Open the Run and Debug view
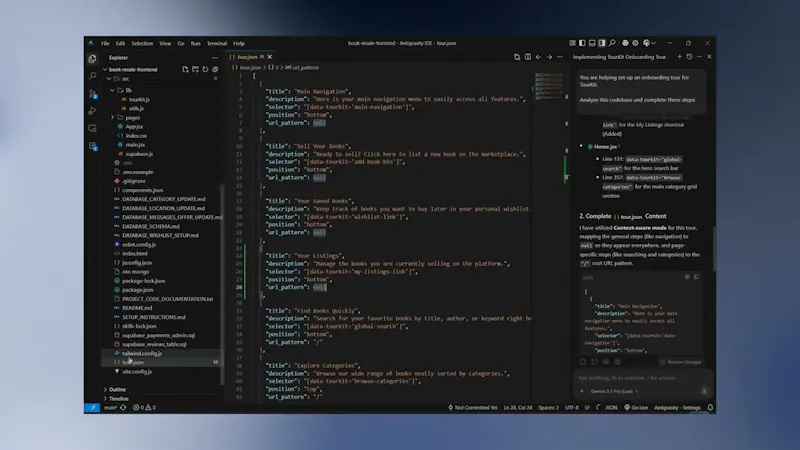800x450 pixels. tap(92, 111)
